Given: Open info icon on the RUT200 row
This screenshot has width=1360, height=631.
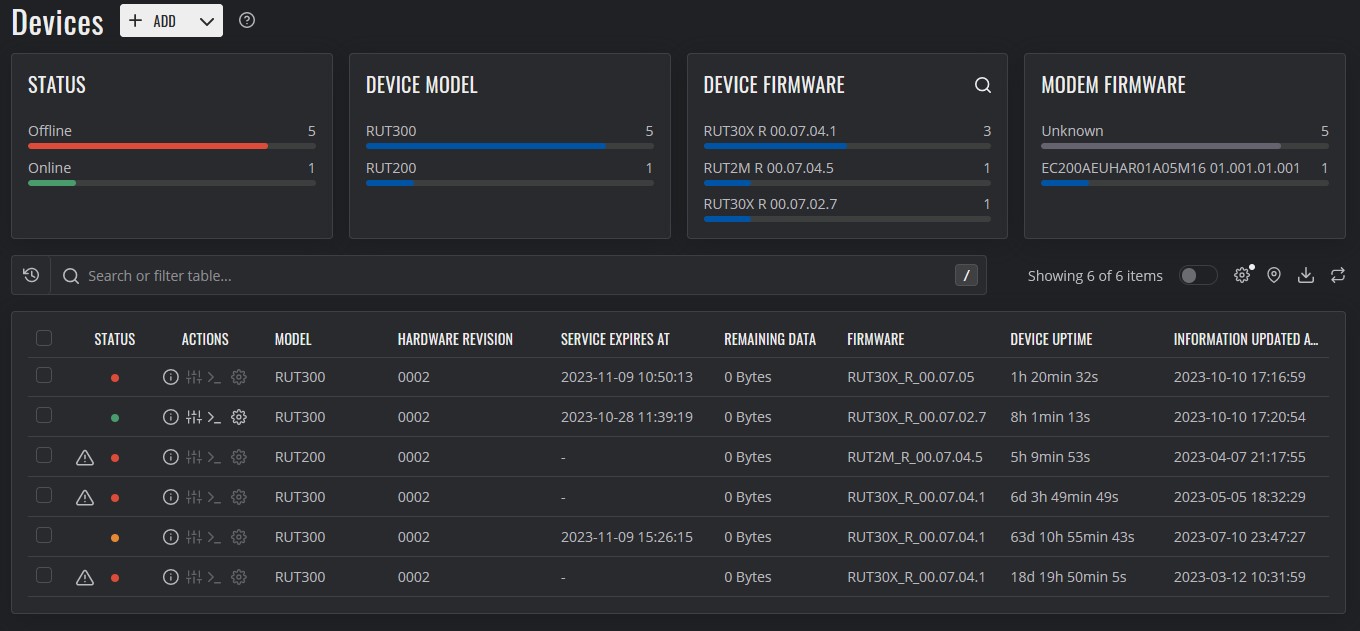Looking at the screenshot, I should (170, 457).
